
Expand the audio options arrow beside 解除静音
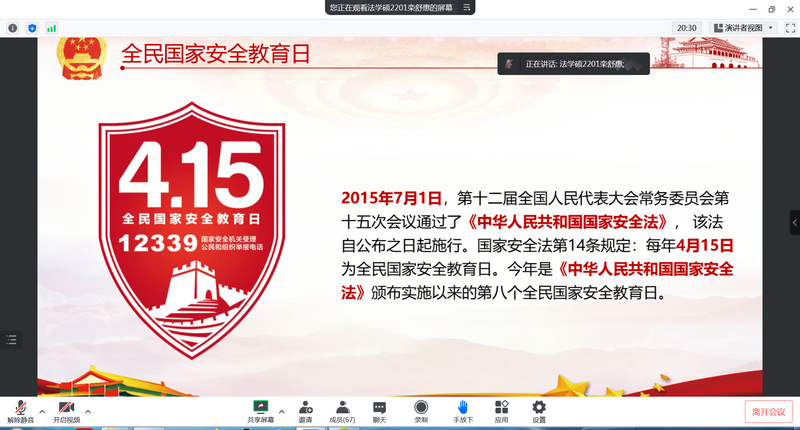click(x=42, y=410)
